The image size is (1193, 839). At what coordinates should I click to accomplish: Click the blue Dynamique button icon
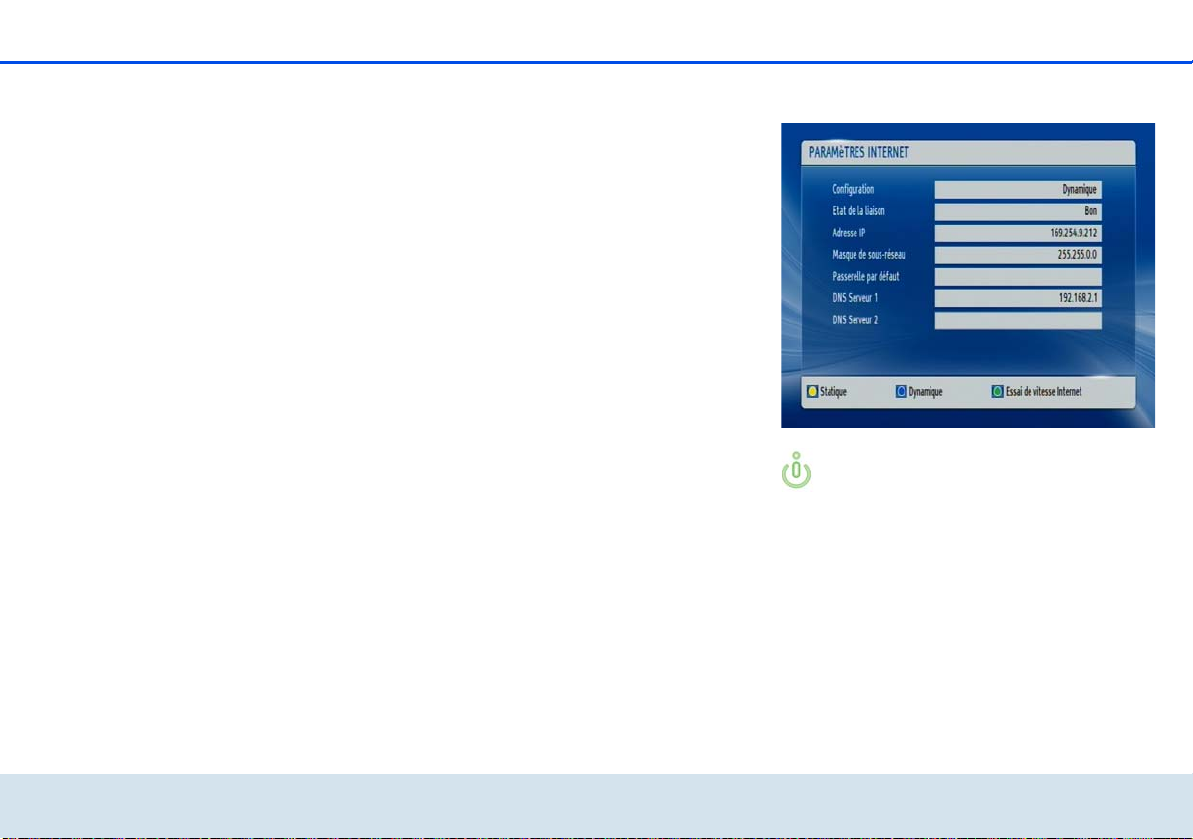[901, 392]
